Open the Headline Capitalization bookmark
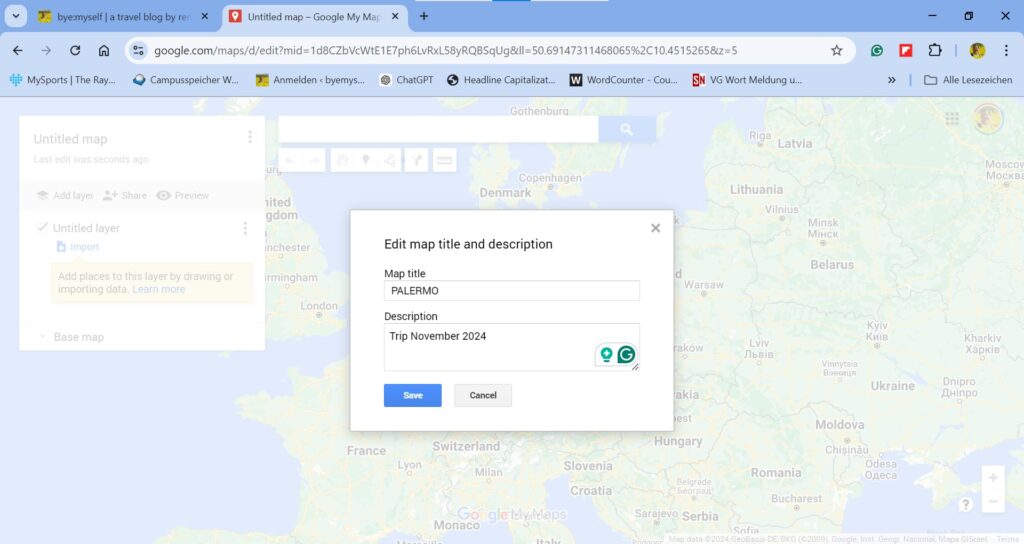The image size is (1024, 544). click(501, 80)
